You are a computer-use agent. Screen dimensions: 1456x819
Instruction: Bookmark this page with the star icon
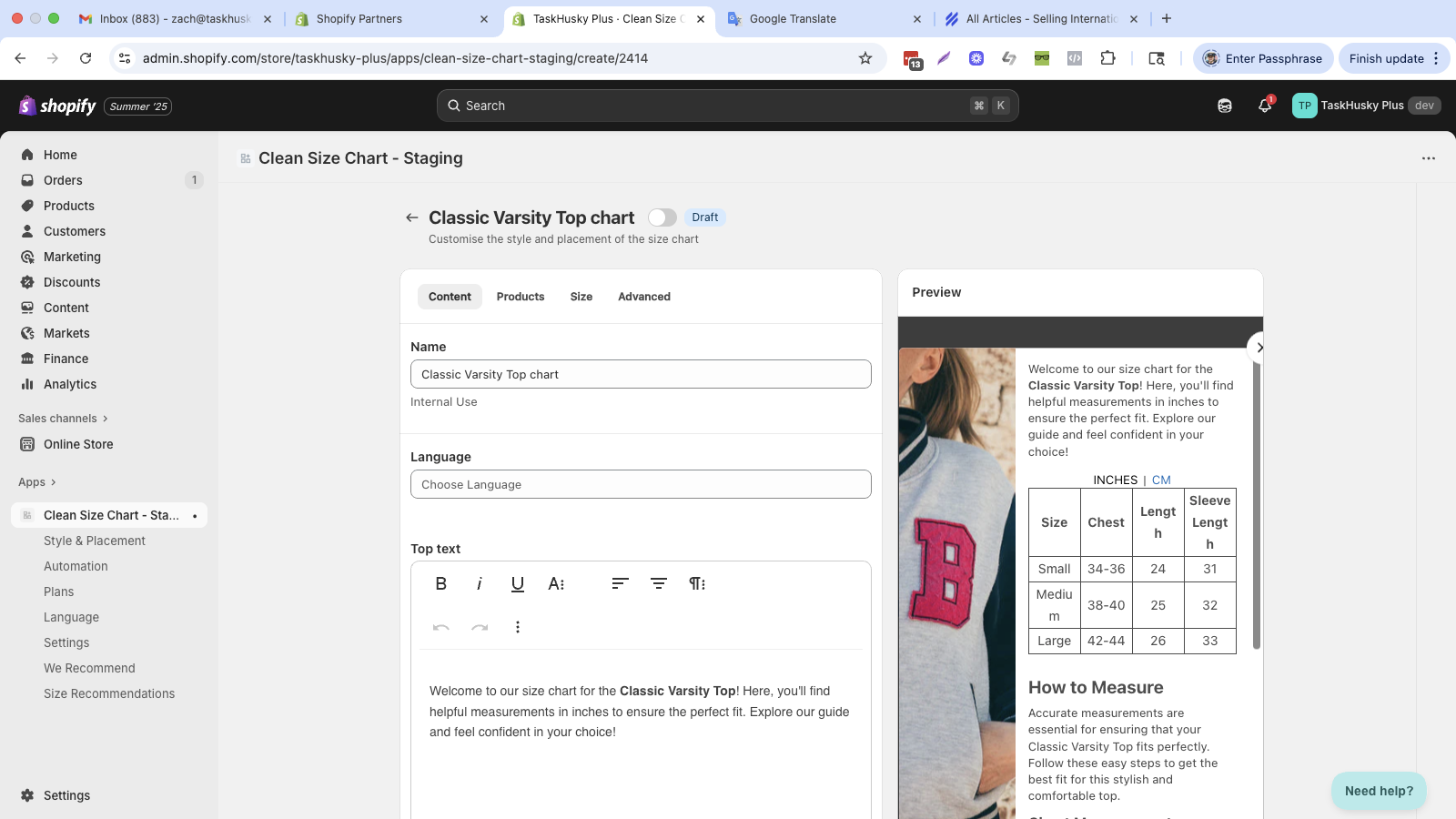pos(865,58)
